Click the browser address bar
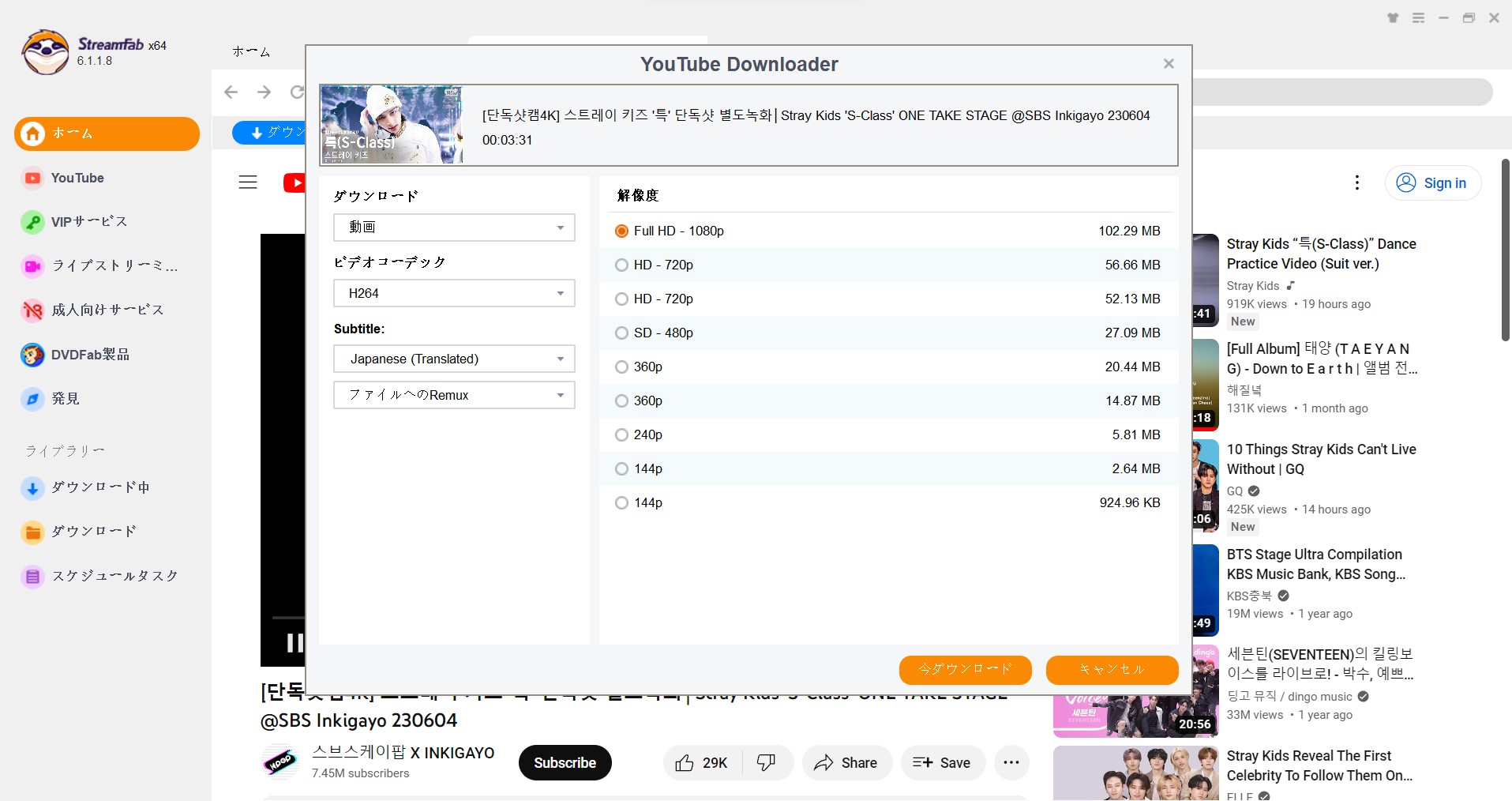 [x=1342, y=92]
